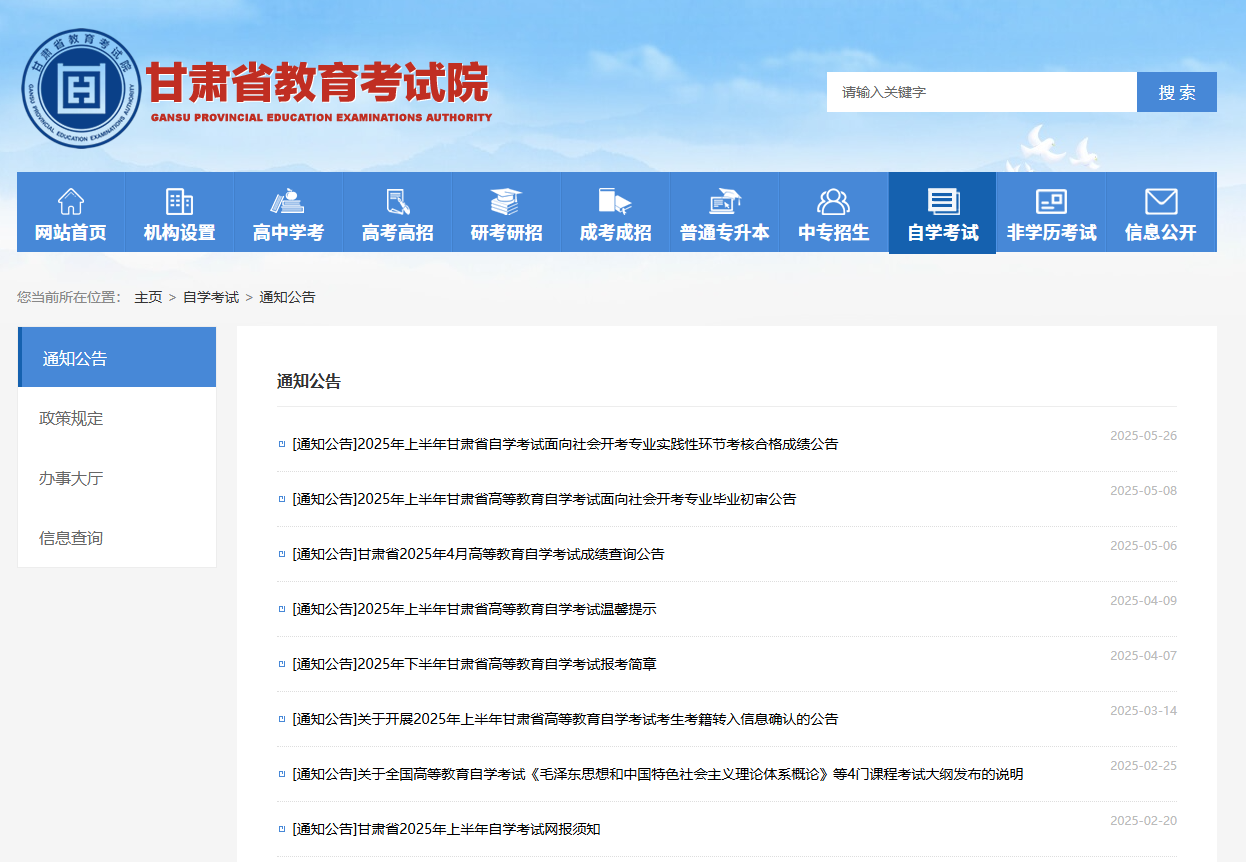1246x862 pixels.
Task: Open the 2025年下半年自学考试报考简章 notice
Action: (474, 664)
